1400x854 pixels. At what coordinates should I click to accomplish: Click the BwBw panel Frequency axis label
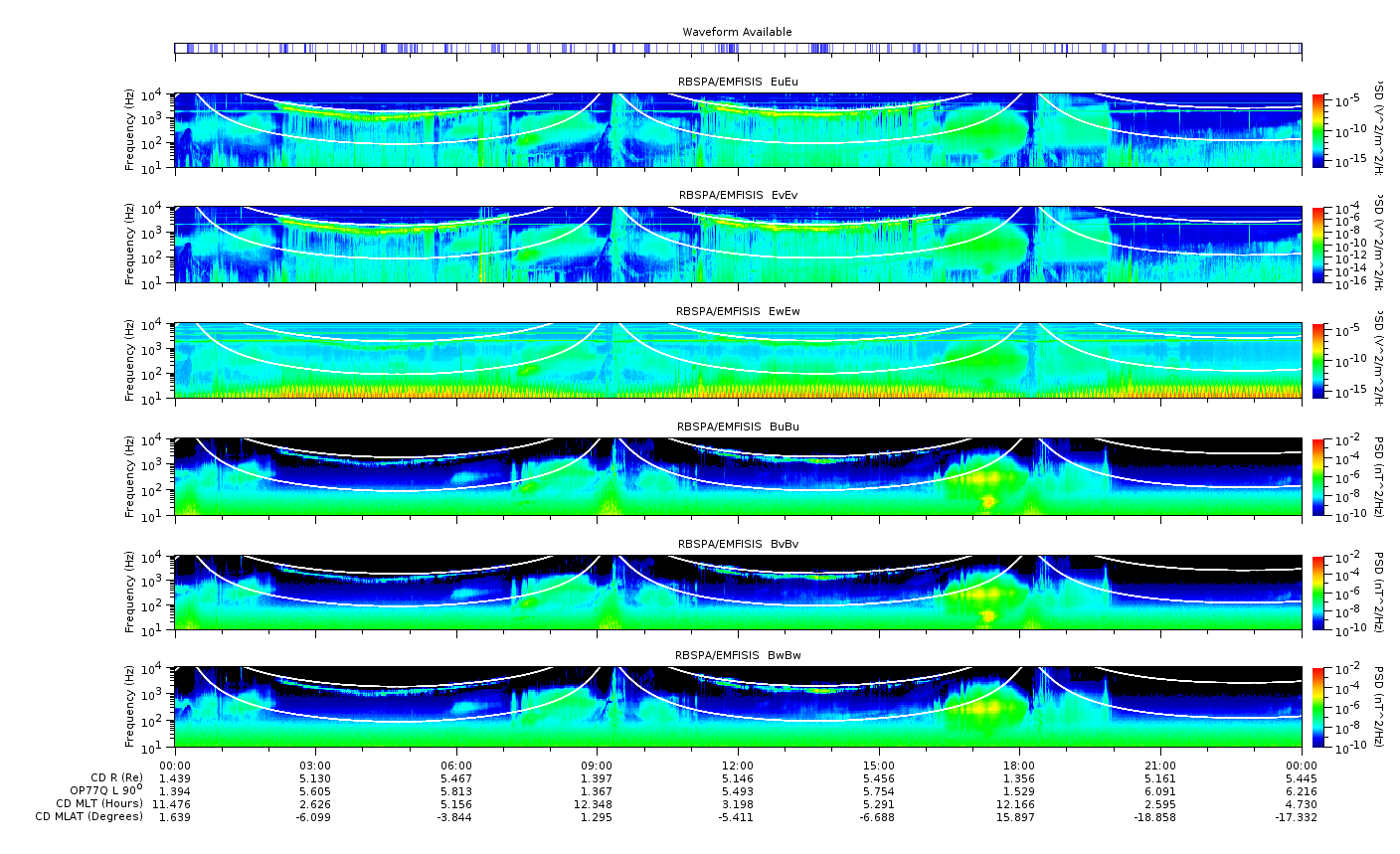tap(130, 707)
